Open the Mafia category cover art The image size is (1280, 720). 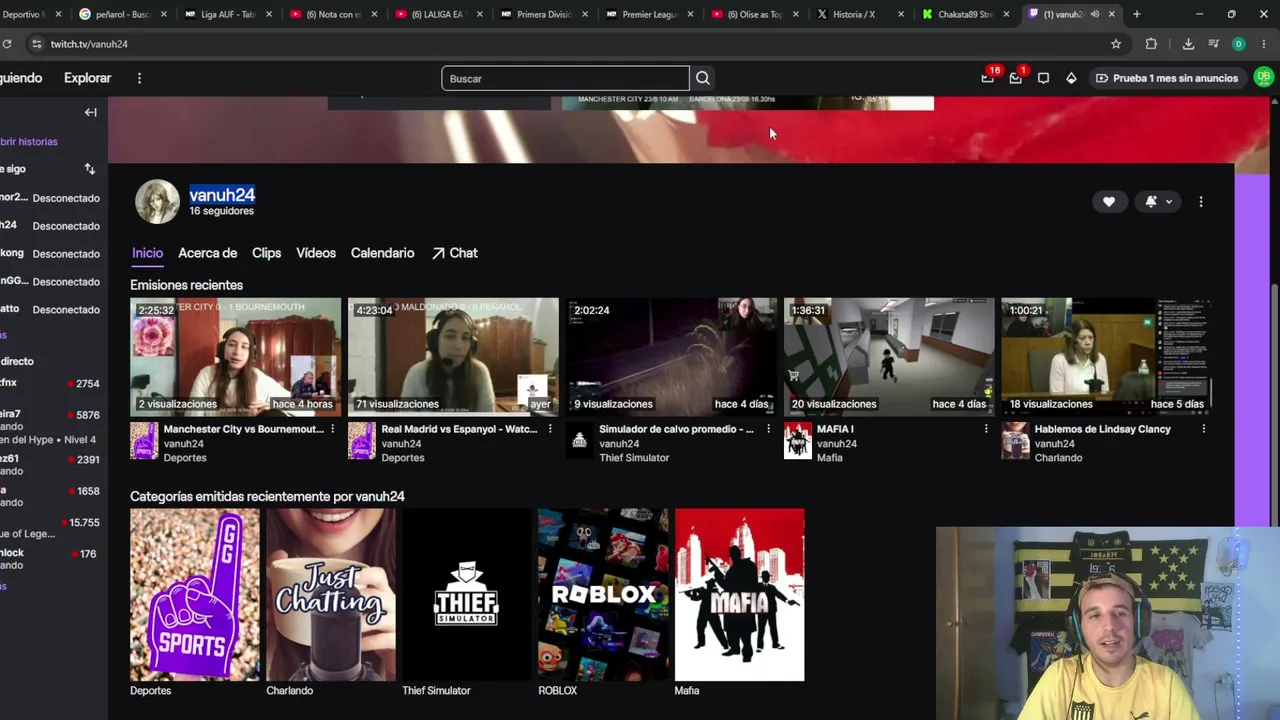tap(739, 595)
